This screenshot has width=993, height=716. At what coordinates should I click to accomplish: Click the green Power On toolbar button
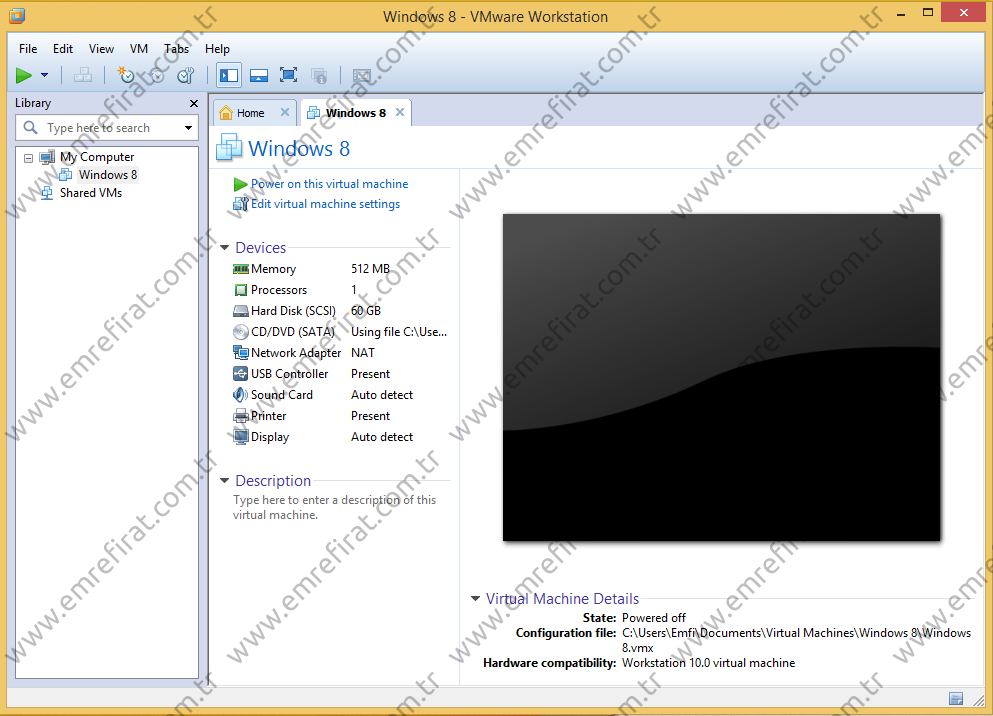tap(24, 75)
